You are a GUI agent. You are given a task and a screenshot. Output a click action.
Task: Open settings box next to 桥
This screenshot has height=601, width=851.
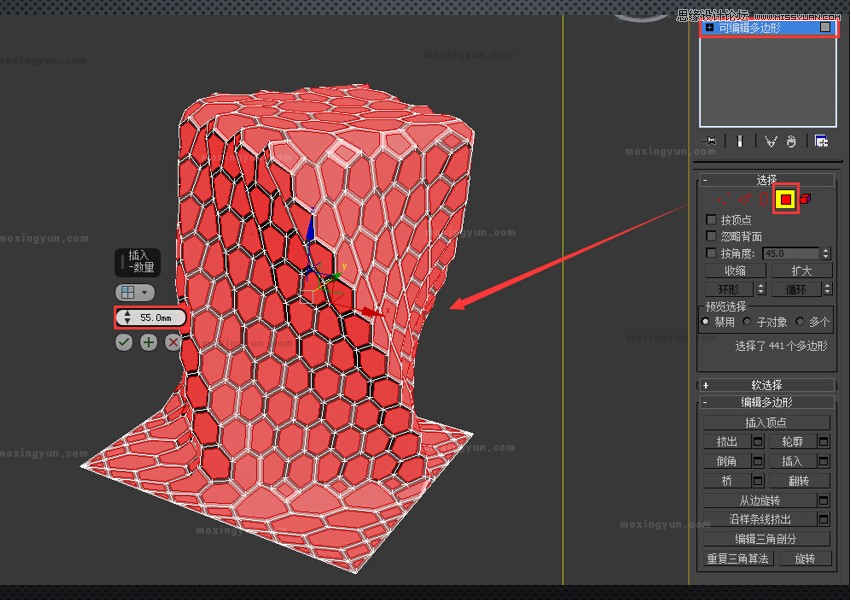tap(758, 480)
